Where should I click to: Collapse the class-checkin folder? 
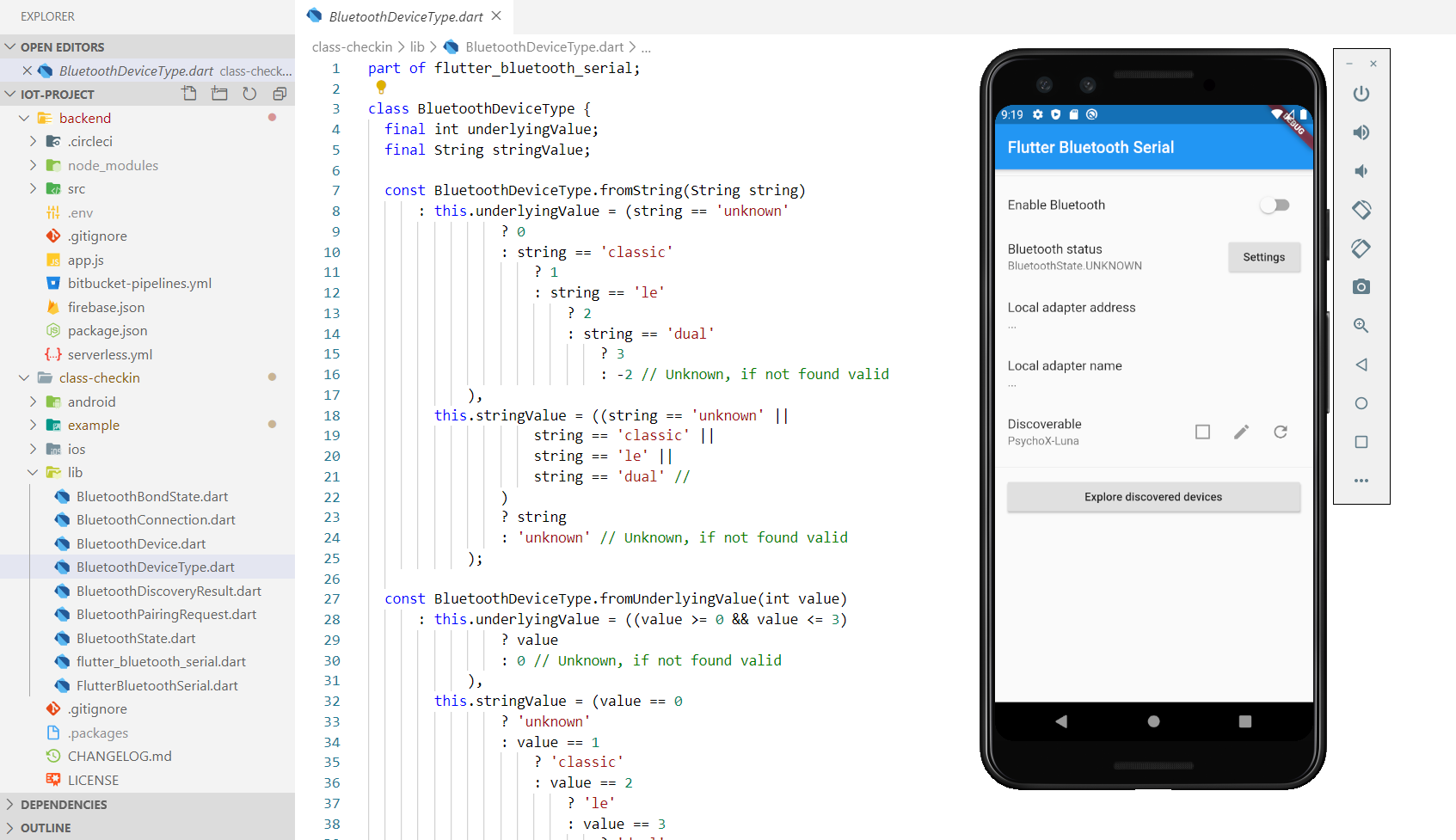tap(24, 377)
